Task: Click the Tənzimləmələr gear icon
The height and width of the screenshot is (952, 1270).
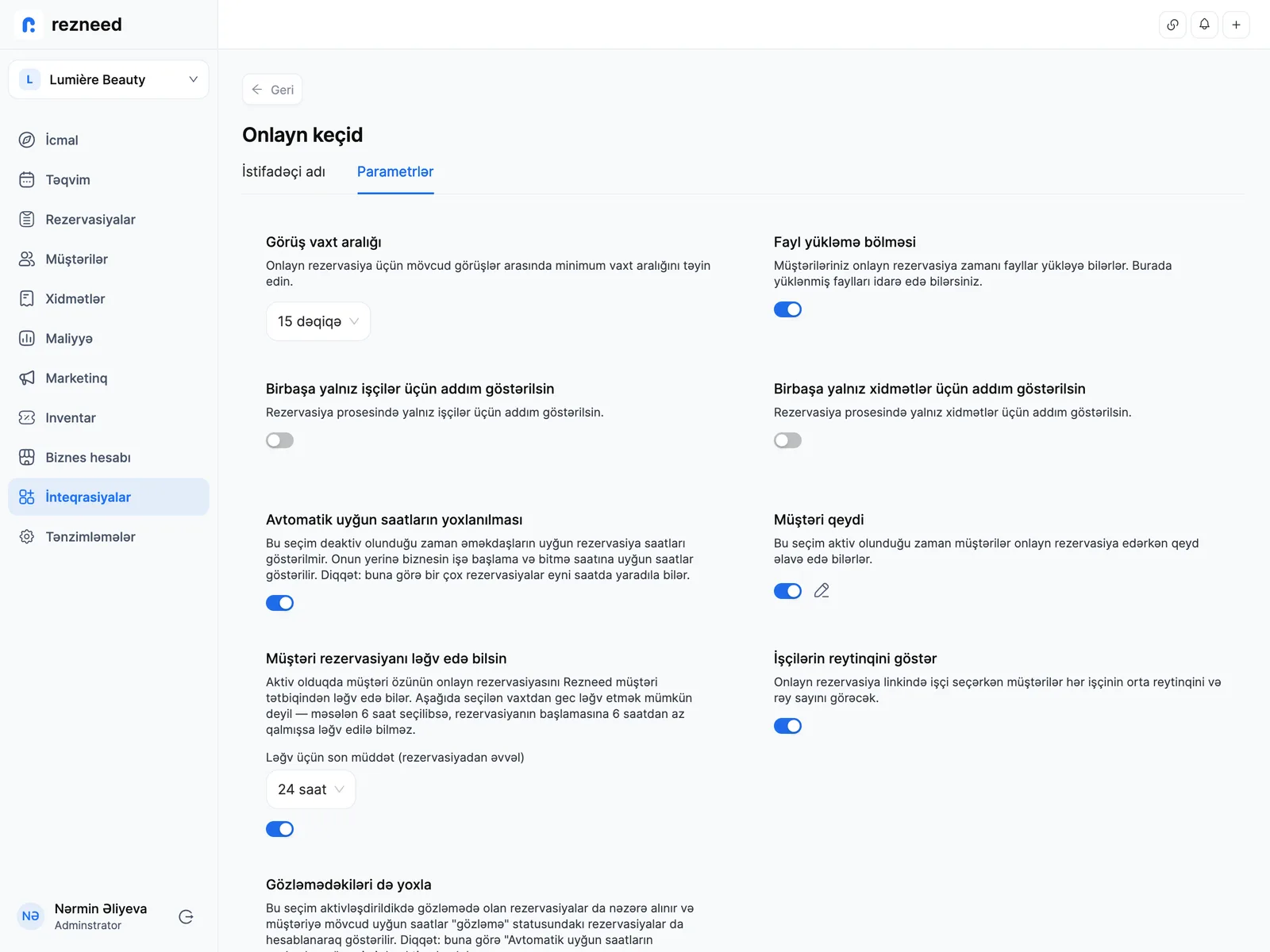Action: (27, 536)
